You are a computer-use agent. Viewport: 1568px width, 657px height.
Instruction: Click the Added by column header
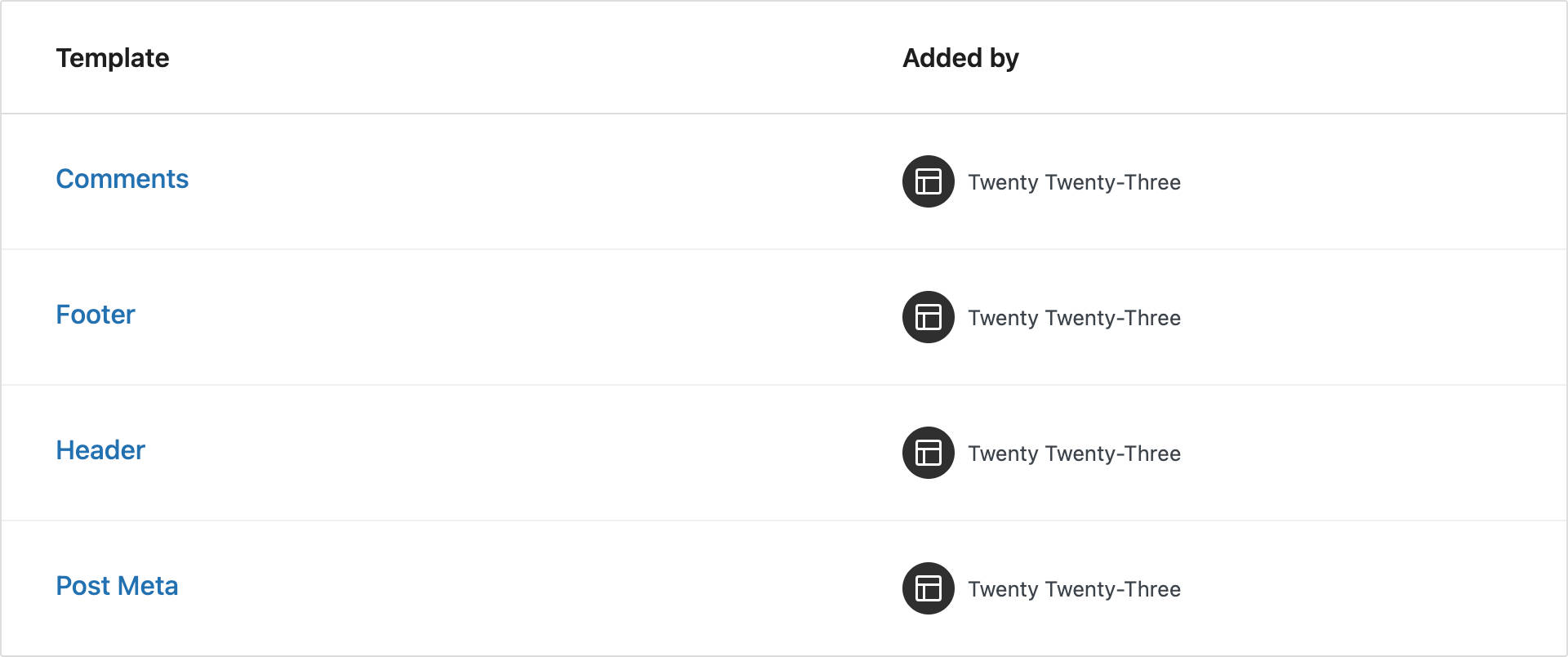960,57
